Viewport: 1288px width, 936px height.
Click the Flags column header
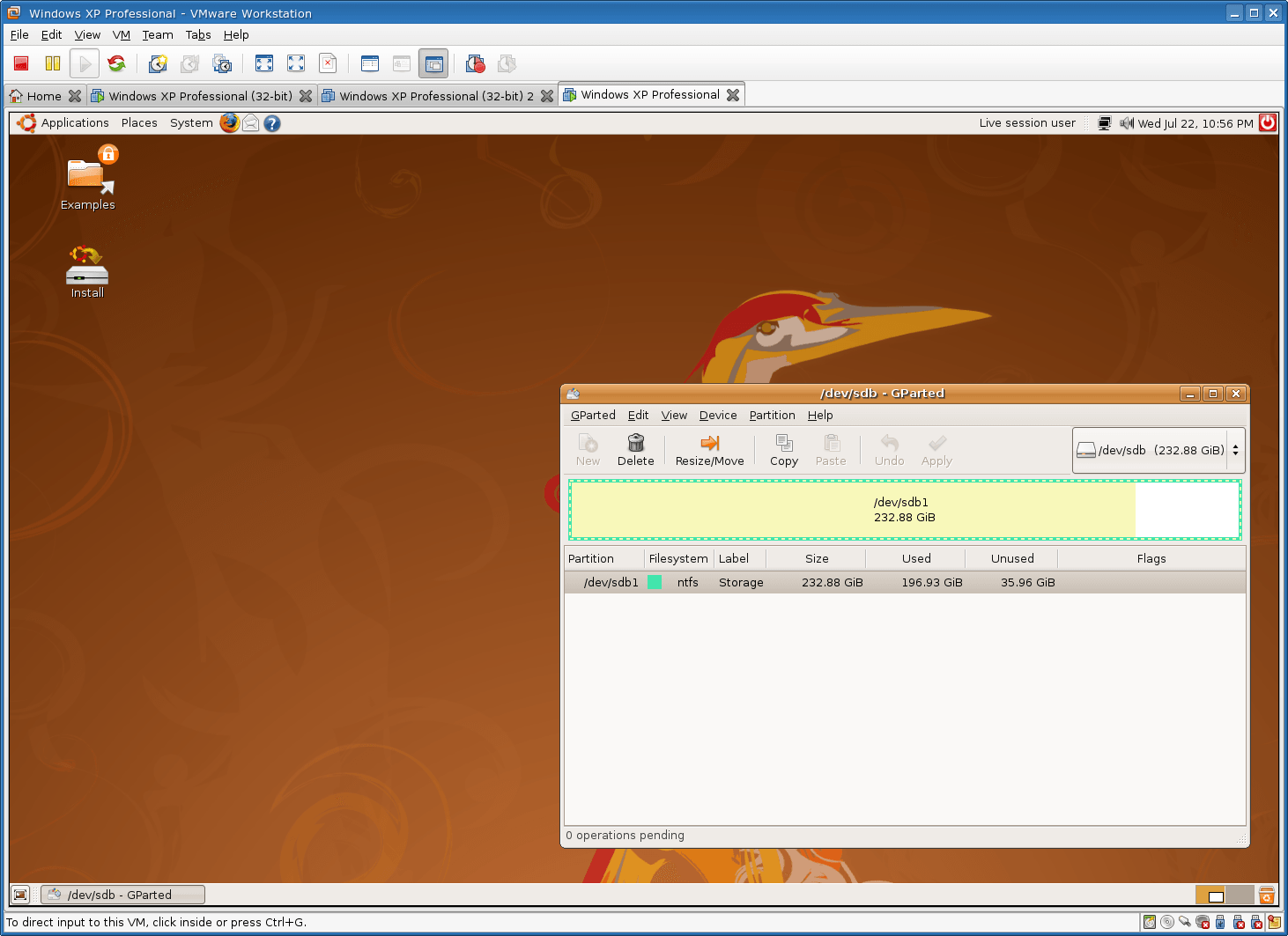(x=1151, y=558)
